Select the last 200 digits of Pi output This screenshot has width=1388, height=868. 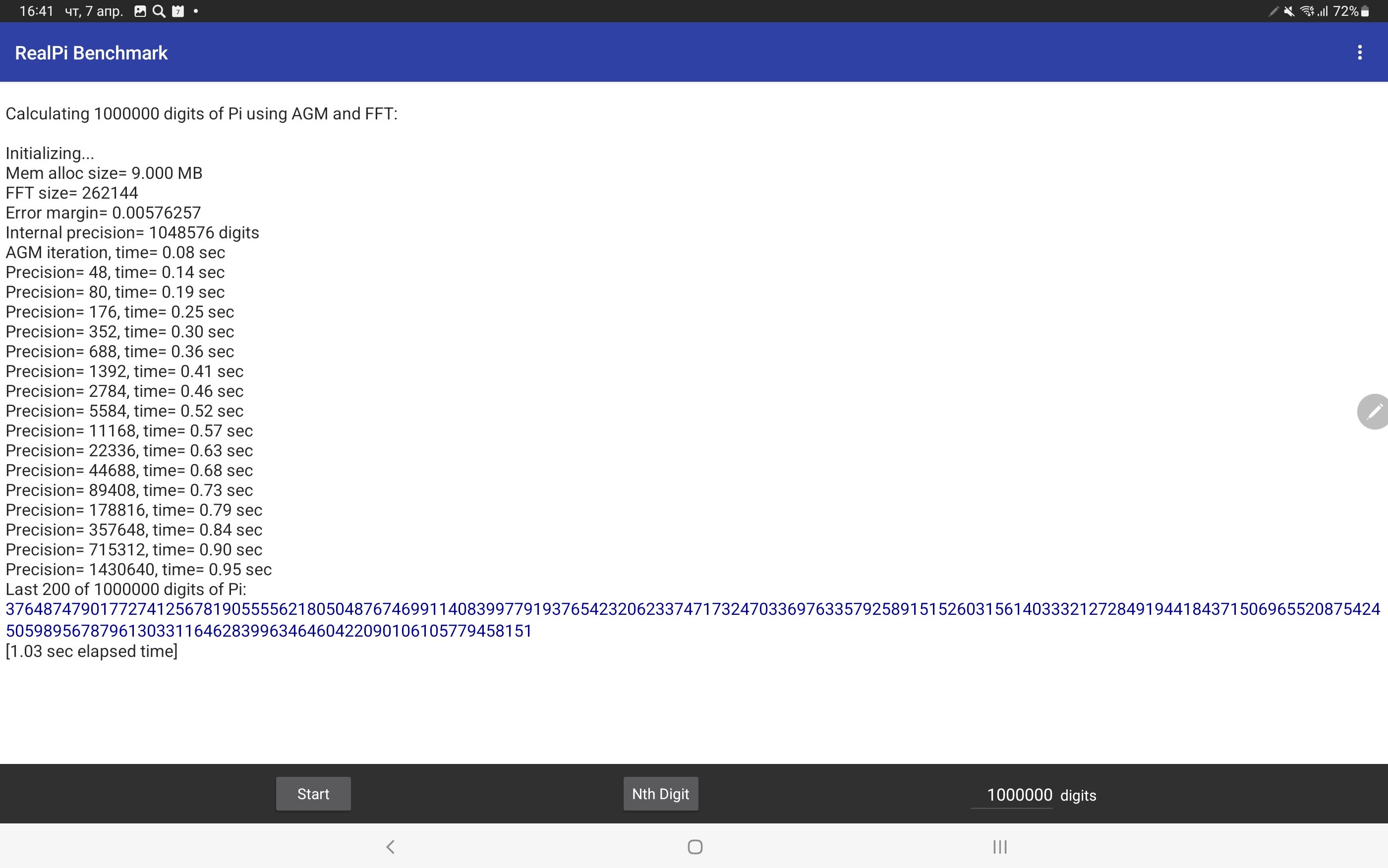click(693, 619)
